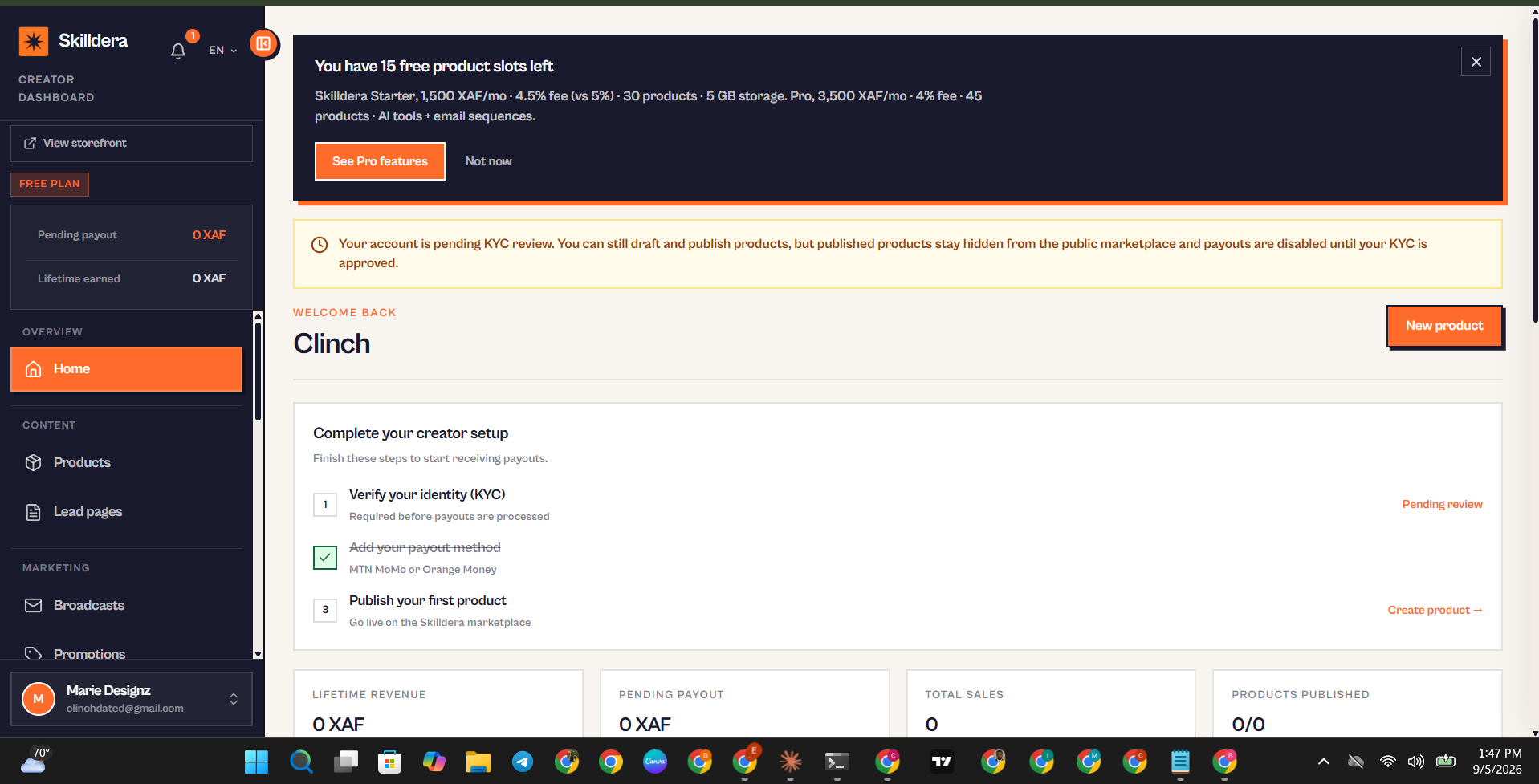Image resolution: width=1539 pixels, height=784 pixels.
Task: Click View storefront in the sidebar
Action: click(x=132, y=143)
